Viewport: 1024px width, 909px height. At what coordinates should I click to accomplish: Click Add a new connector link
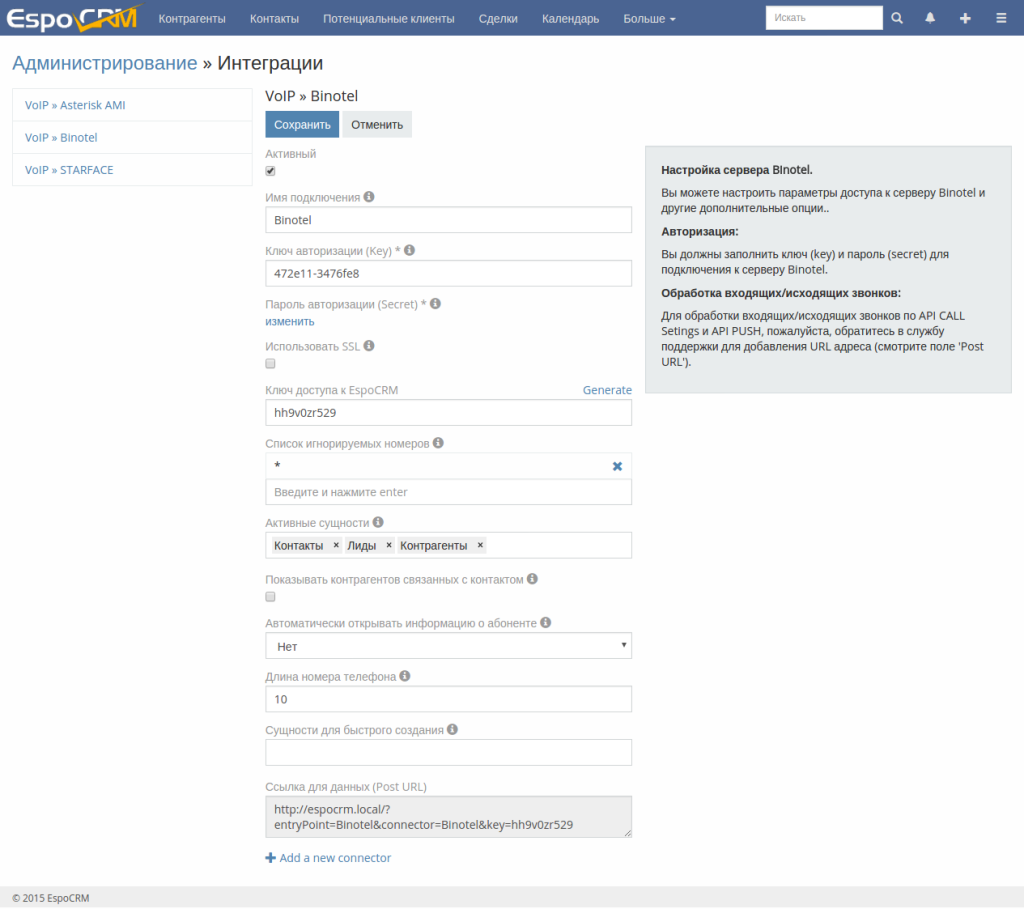(x=335, y=857)
